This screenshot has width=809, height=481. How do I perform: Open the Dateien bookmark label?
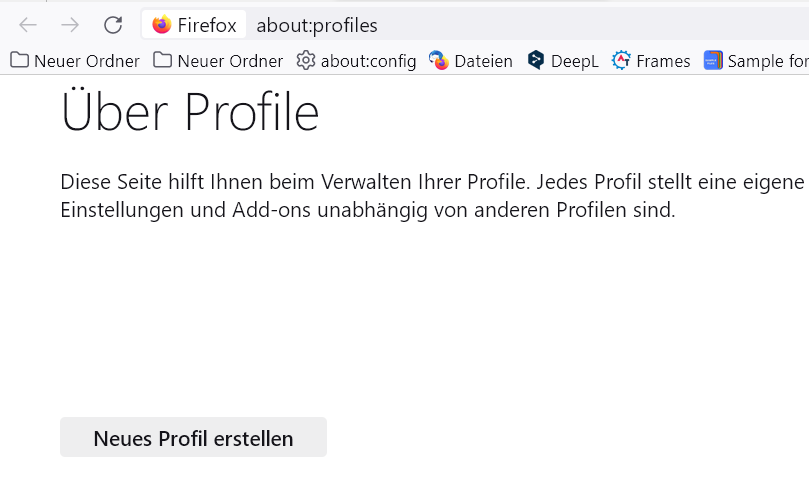coord(483,61)
